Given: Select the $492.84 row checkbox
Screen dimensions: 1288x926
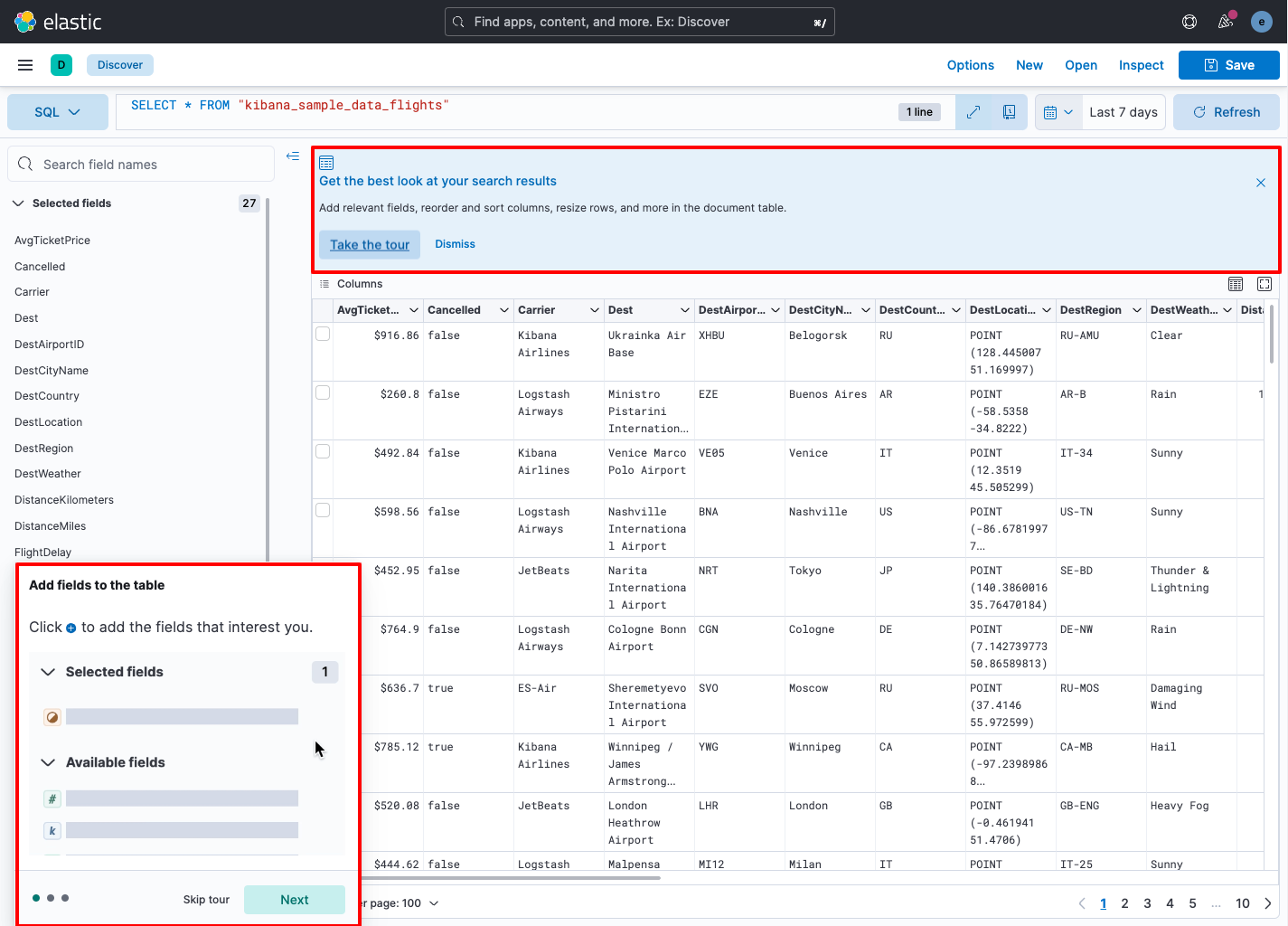Looking at the screenshot, I should (323, 452).
